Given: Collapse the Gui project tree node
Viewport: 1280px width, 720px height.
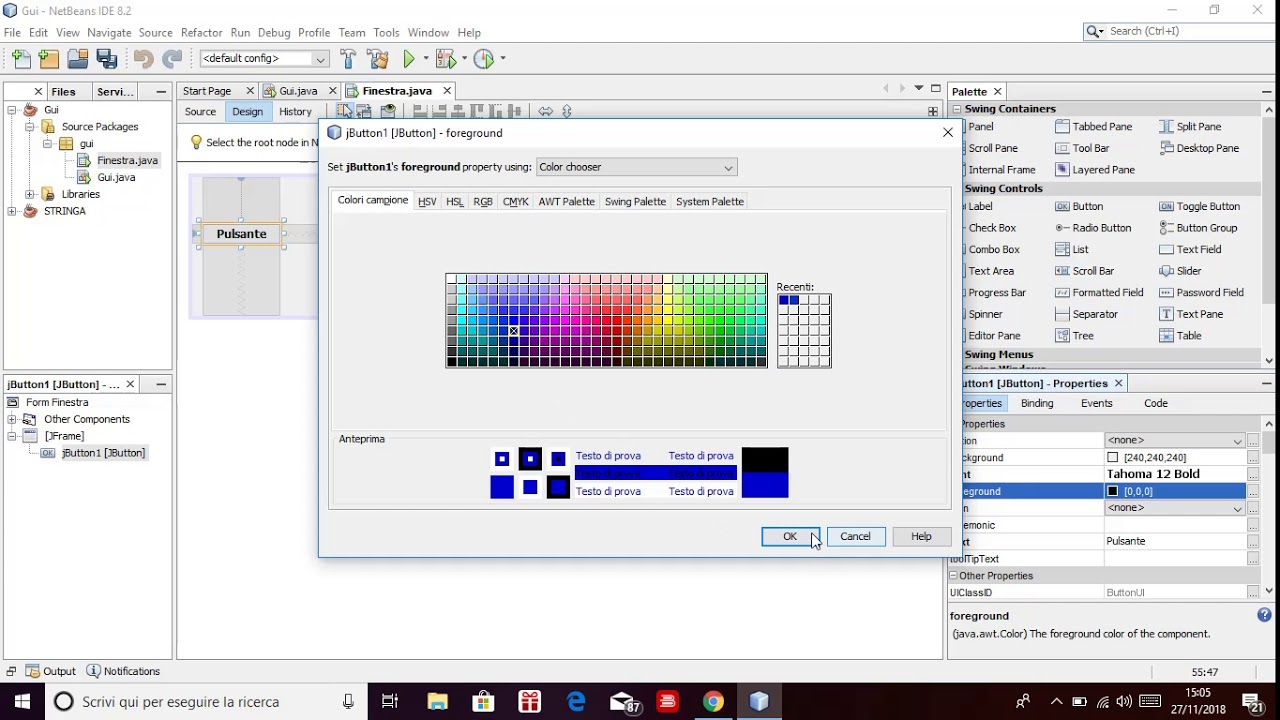Looking at the screenshot, I should point(12,110).
